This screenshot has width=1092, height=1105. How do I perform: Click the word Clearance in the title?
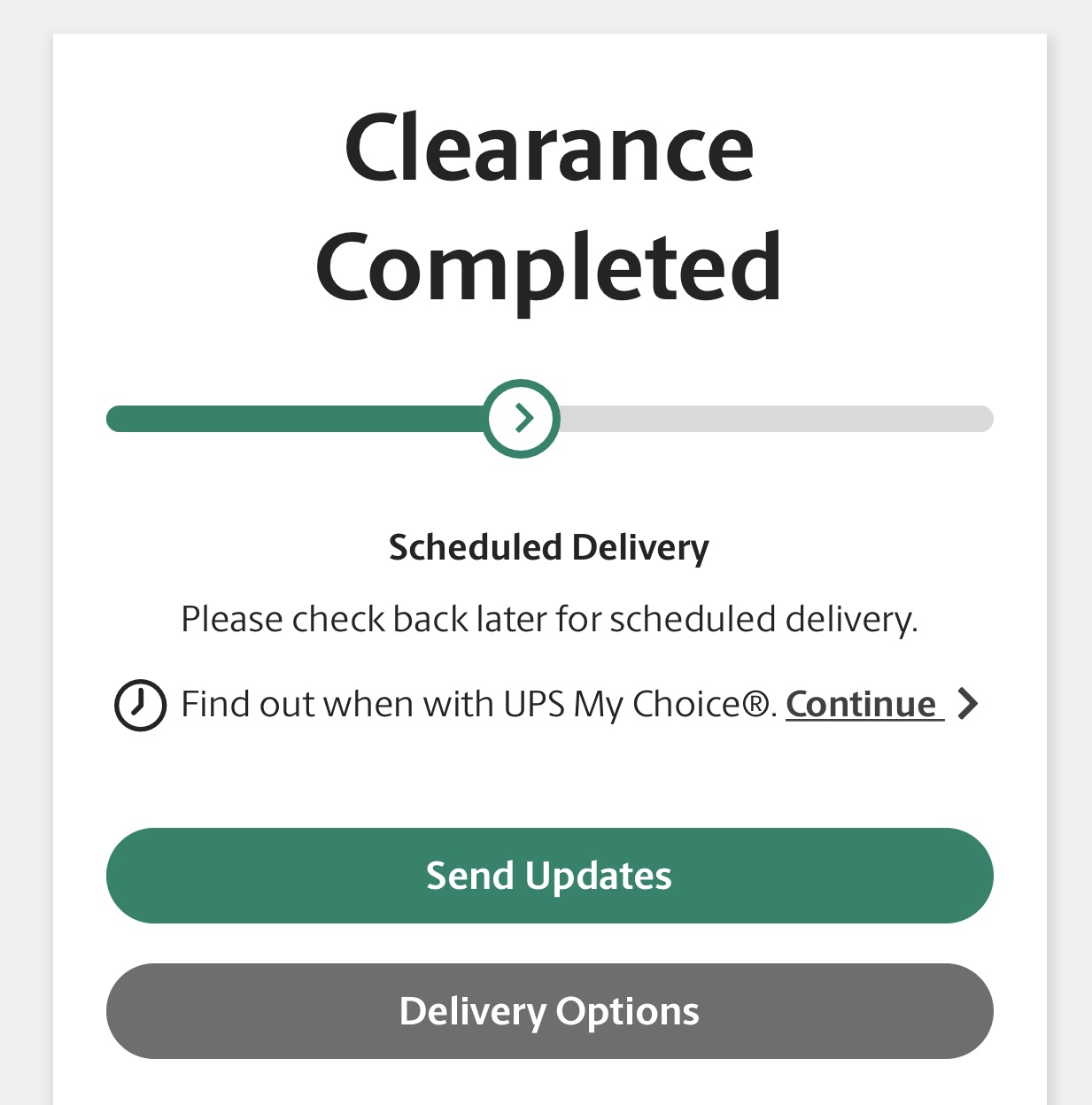549,149
